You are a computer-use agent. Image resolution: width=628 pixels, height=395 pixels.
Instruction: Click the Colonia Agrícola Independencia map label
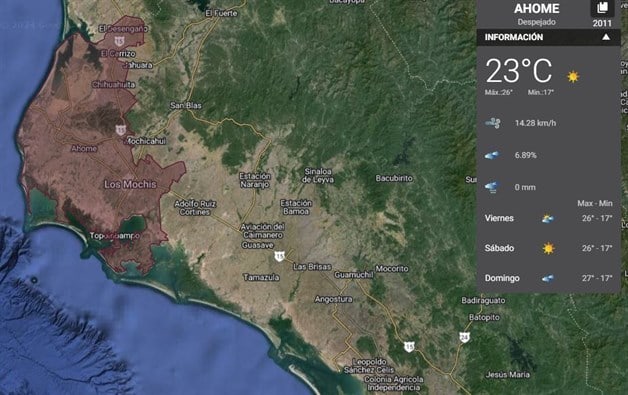coord(394,383)
